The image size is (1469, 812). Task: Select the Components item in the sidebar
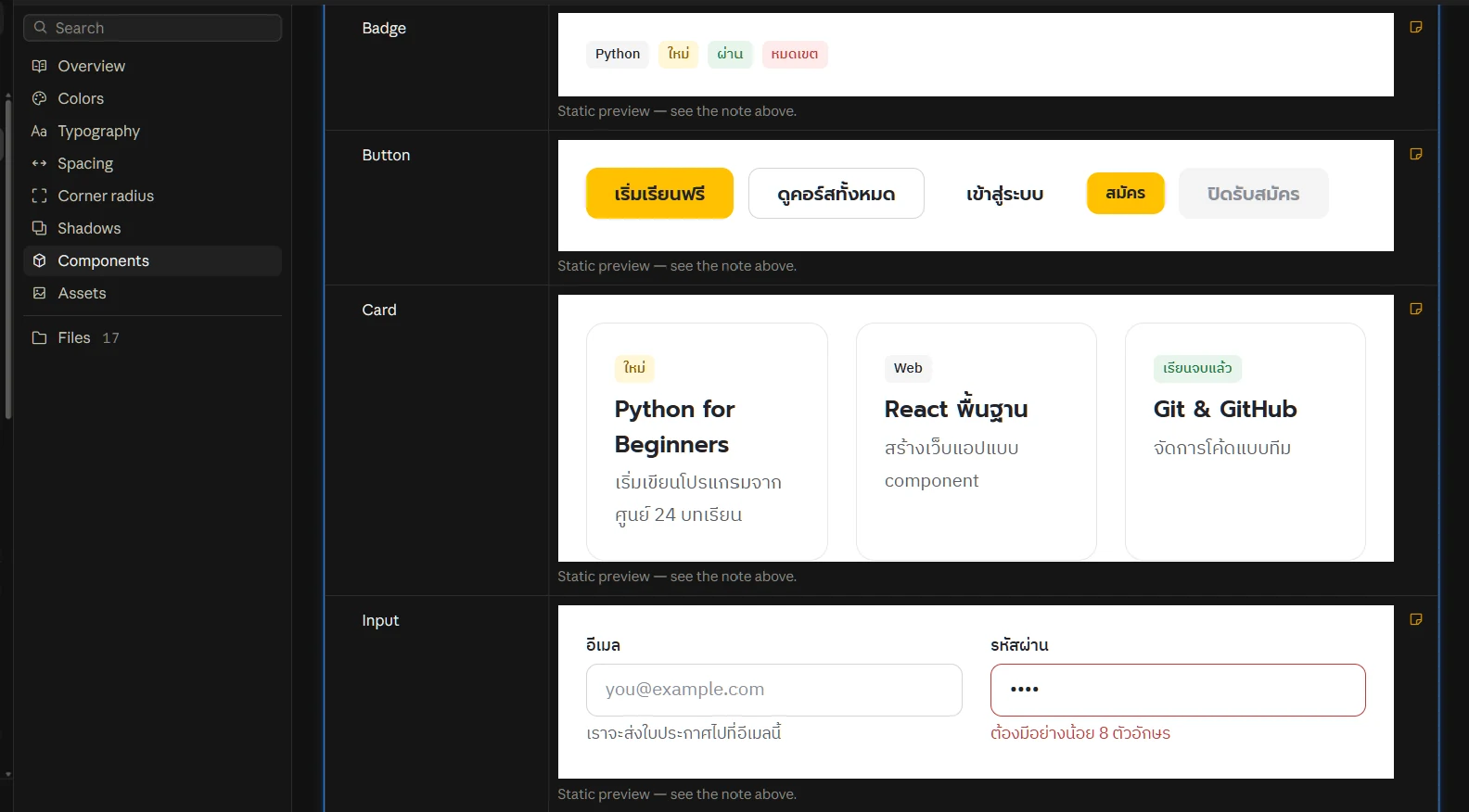pos(152,260)
